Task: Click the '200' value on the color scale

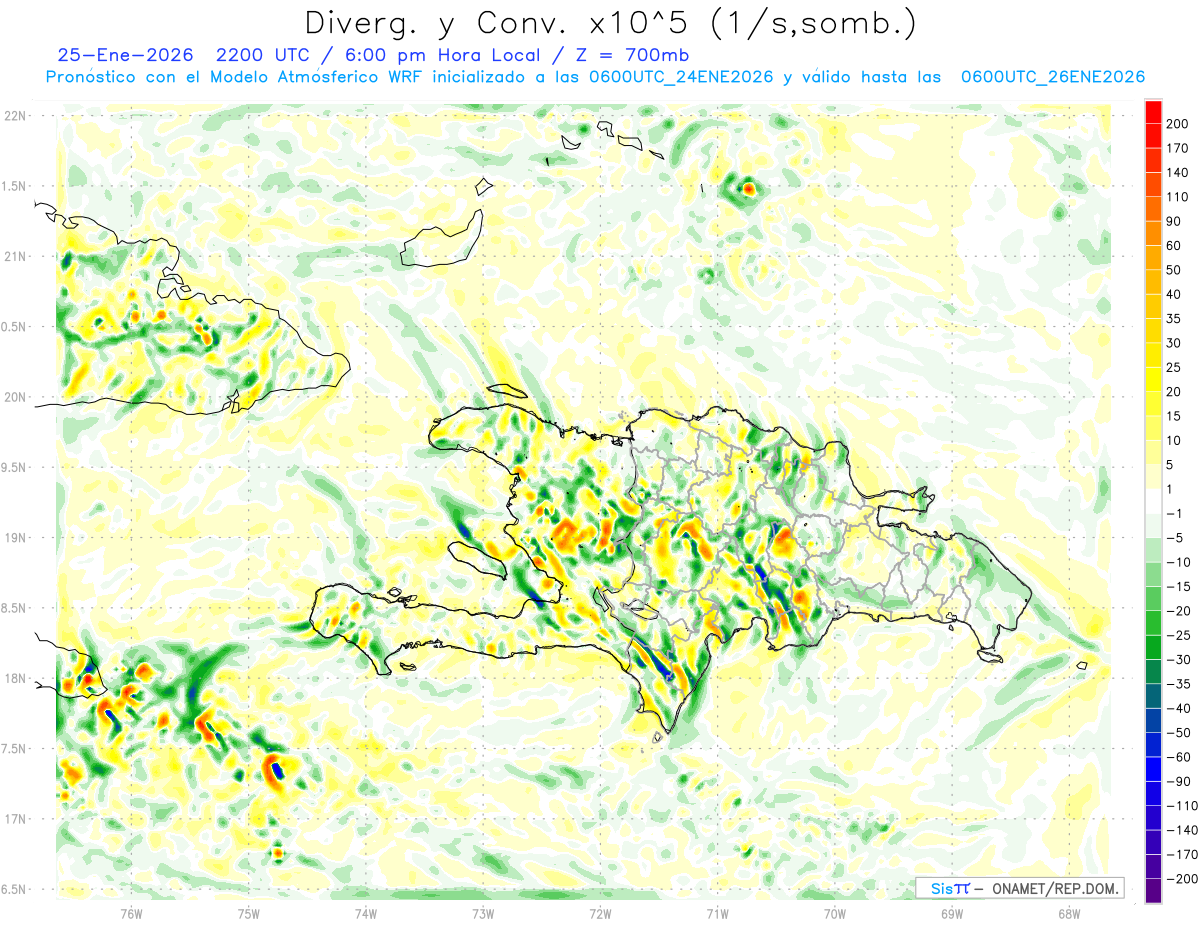Action: pos(1177,123)
